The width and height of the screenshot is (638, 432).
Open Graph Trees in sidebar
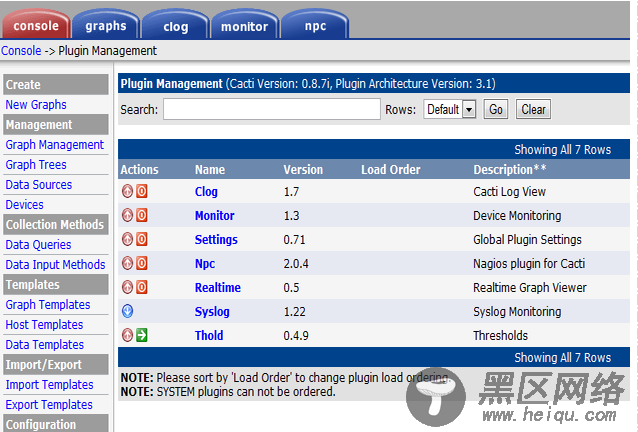click(x=36, y=165)
